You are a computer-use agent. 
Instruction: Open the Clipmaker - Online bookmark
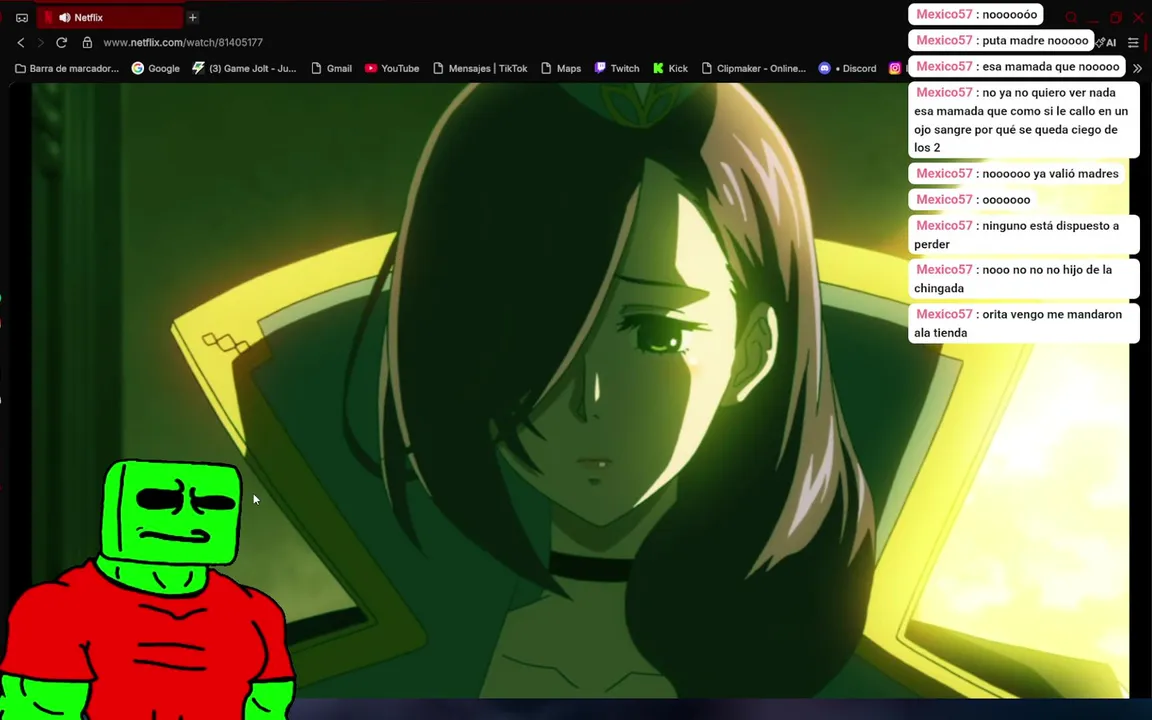point(753,68)
